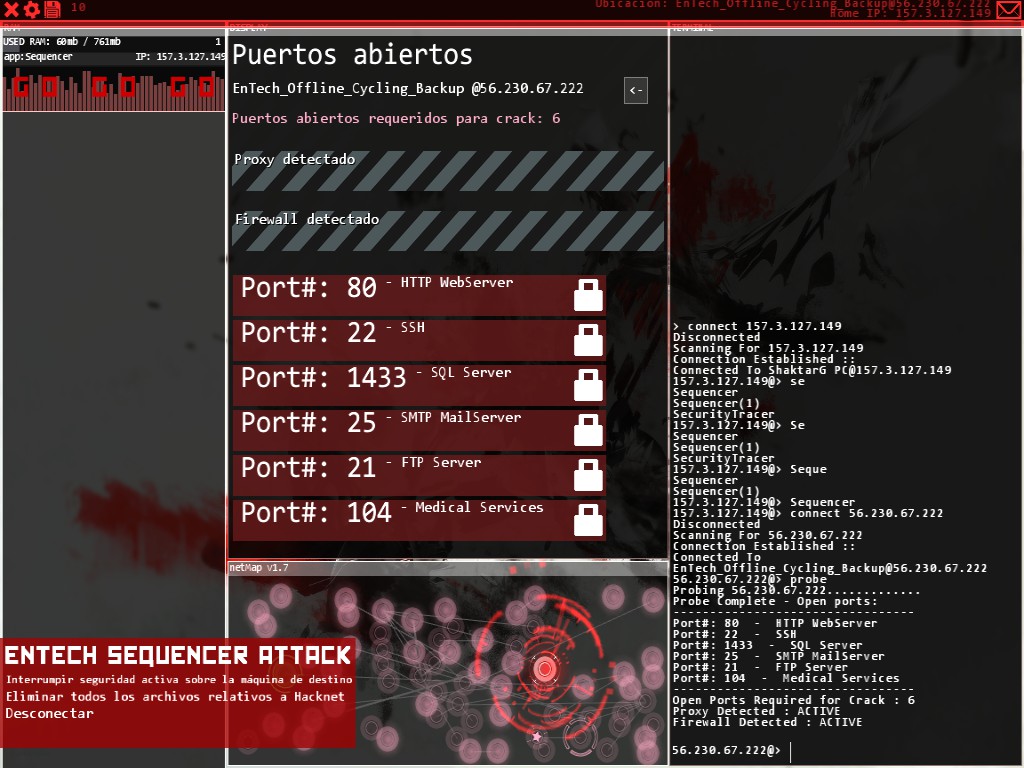This screenshot has height=768, width=1024.
Task: Click the Desconectar line in mission overlay
Action: [x=50, y=713]
